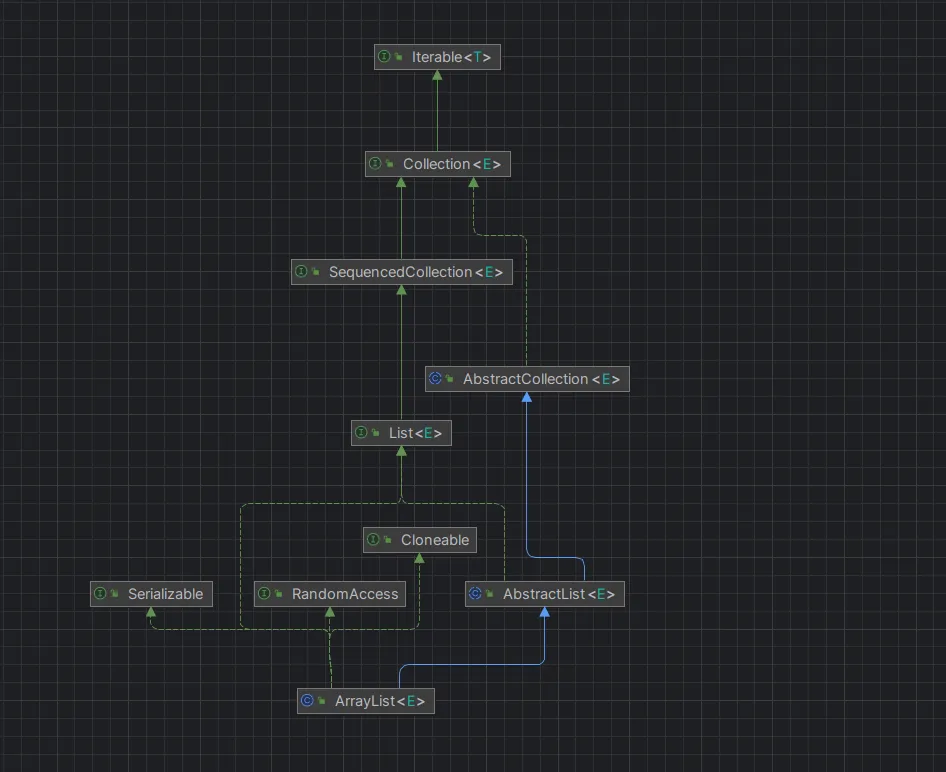The width and height of the screenshot is (946, 772).
Task: Click the interface icon on the Collection<E> node
Action: (375, 164)
